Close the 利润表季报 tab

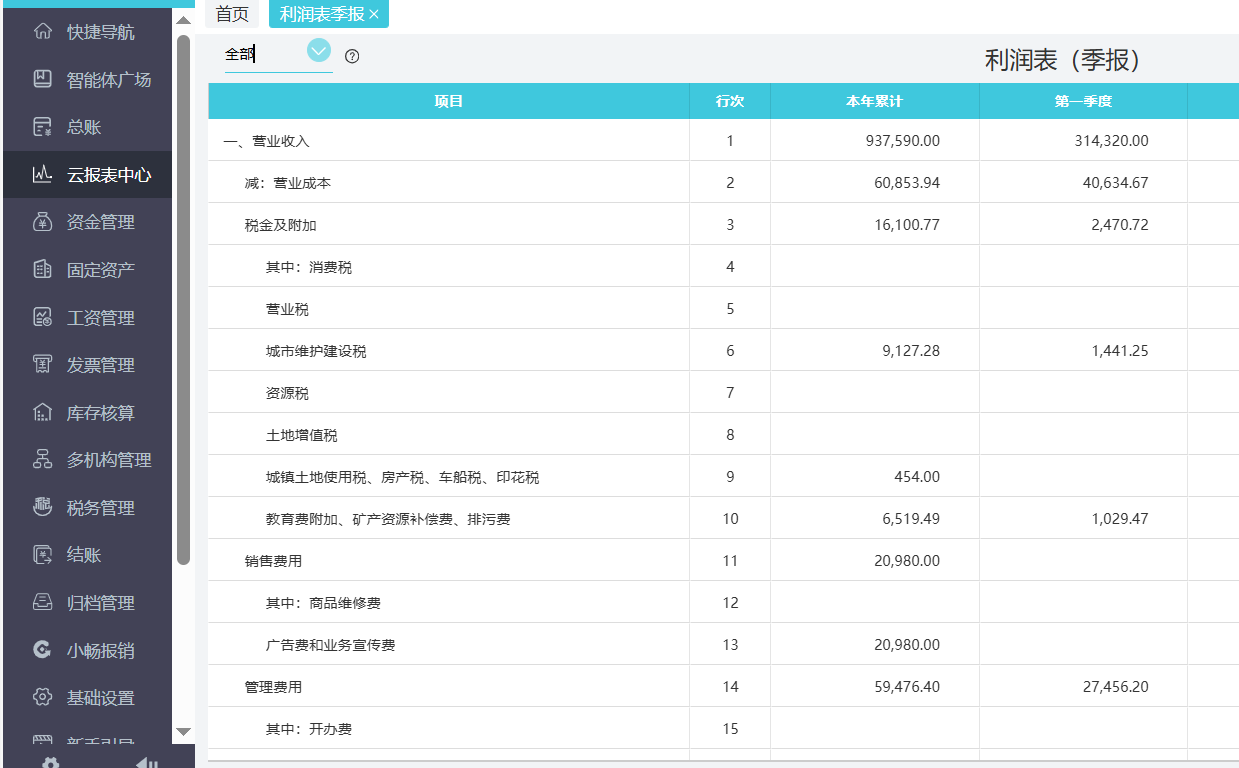[375, 14]
